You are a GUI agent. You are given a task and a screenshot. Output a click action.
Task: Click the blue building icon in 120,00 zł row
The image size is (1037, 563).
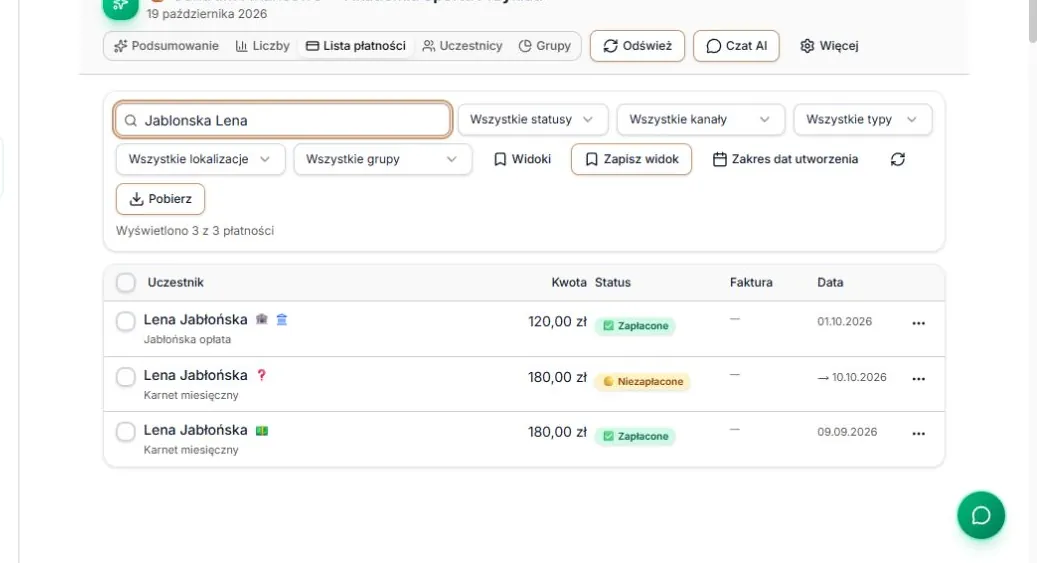(282, 320)
